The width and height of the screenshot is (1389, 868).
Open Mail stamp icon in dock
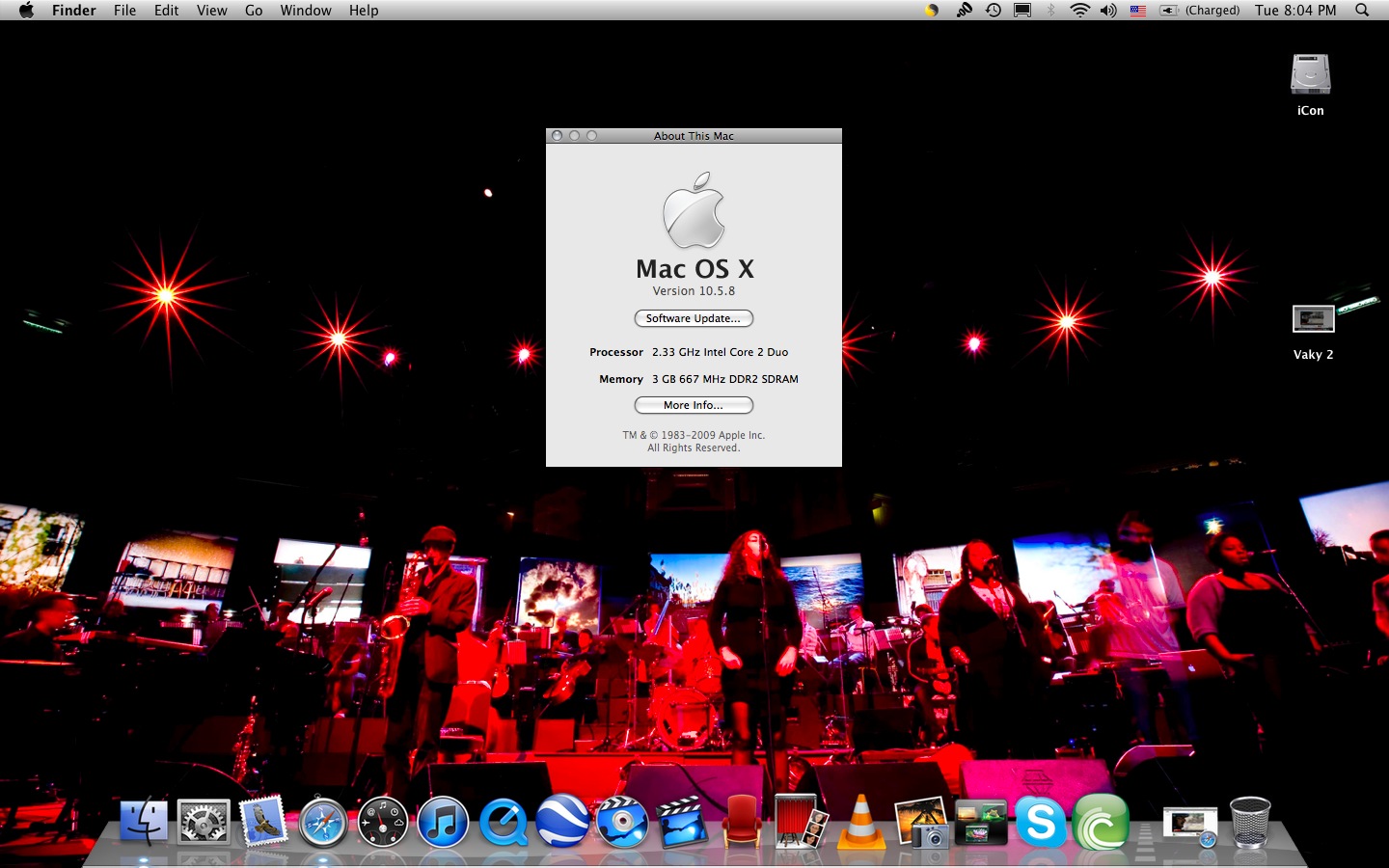(263, 823)
